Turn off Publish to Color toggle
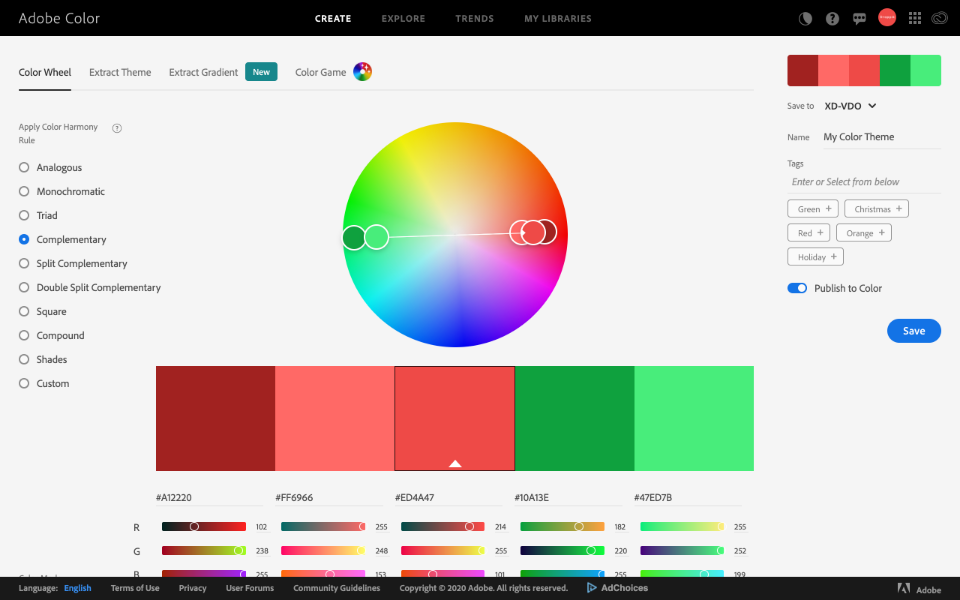960x600 pixels. tap(797, 288)
